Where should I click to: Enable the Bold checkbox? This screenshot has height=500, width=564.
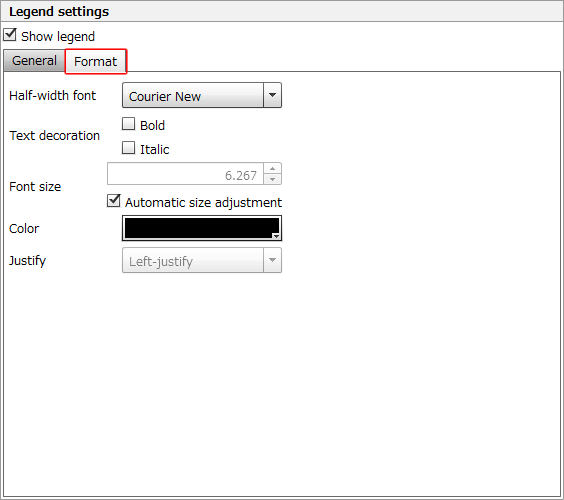pos(128,124)
